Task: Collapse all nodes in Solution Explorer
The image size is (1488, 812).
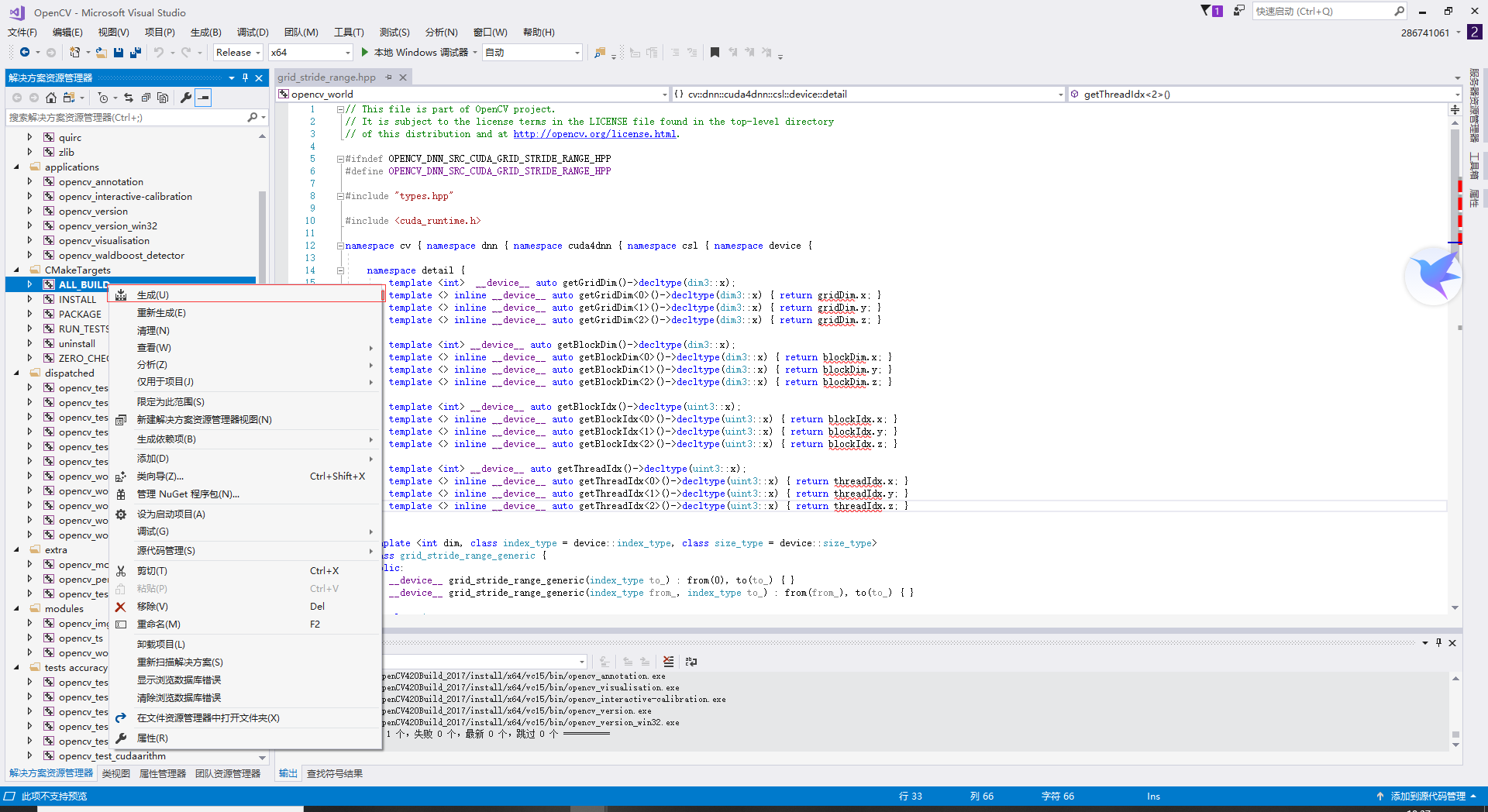Action: pos(146,98)
